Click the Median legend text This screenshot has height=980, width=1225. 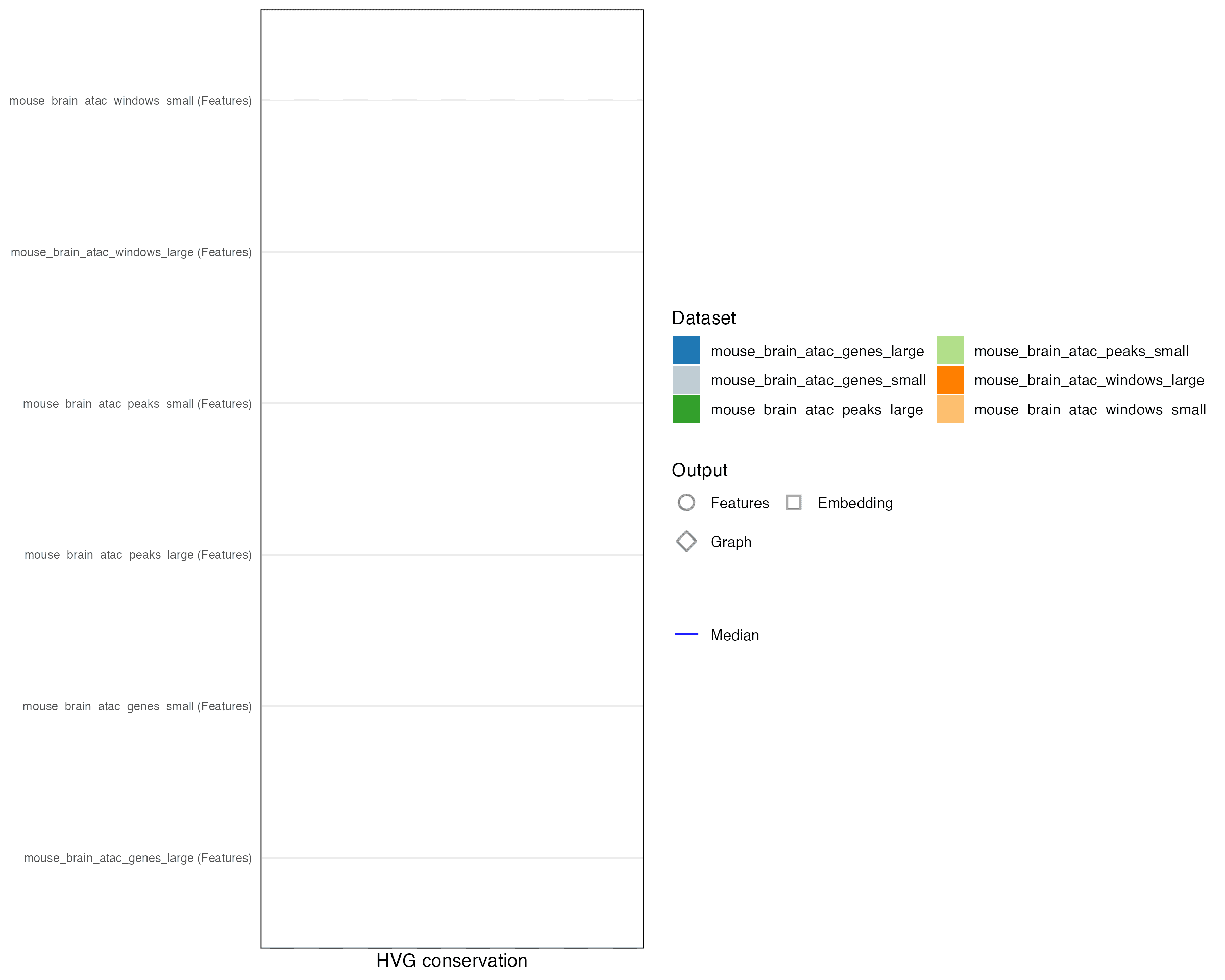[734, 635]
